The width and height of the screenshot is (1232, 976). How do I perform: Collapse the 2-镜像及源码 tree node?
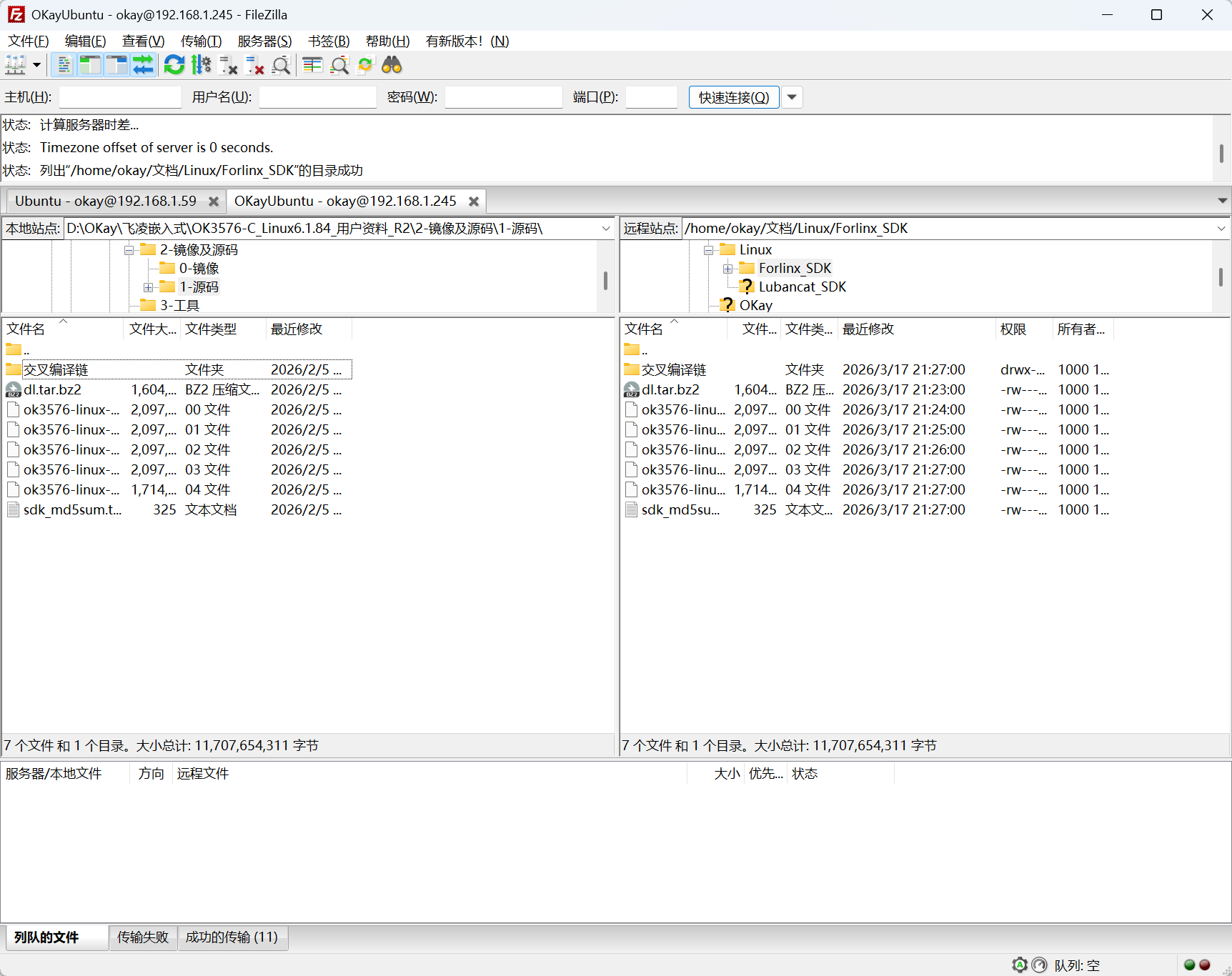point(129,250)
